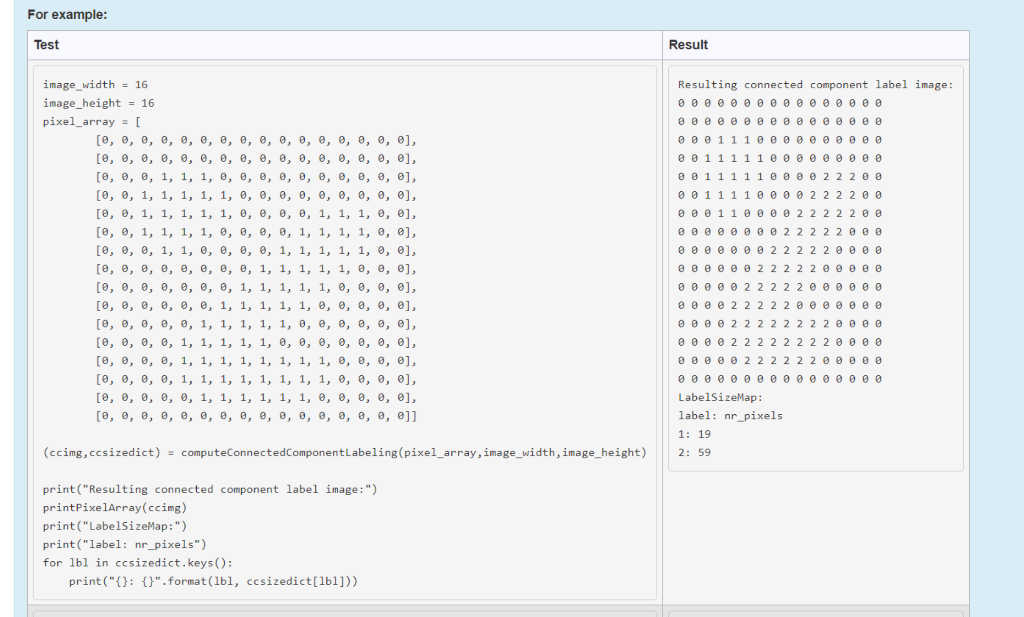1024x617 pixels.
Task: Click the '1: 19' result line
Action: 694,434
